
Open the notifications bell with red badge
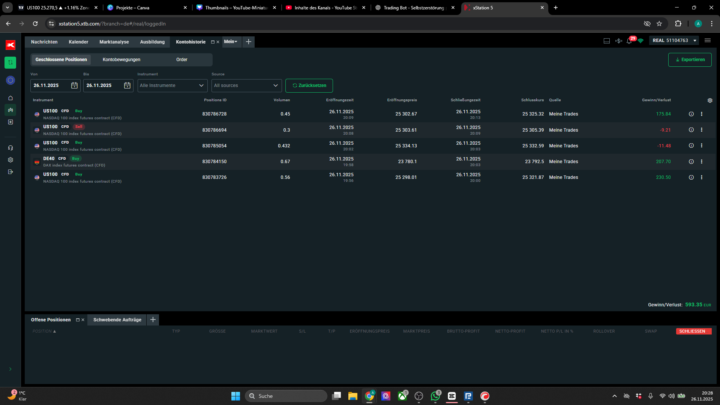pyautogui.click(x=630, y=40)
